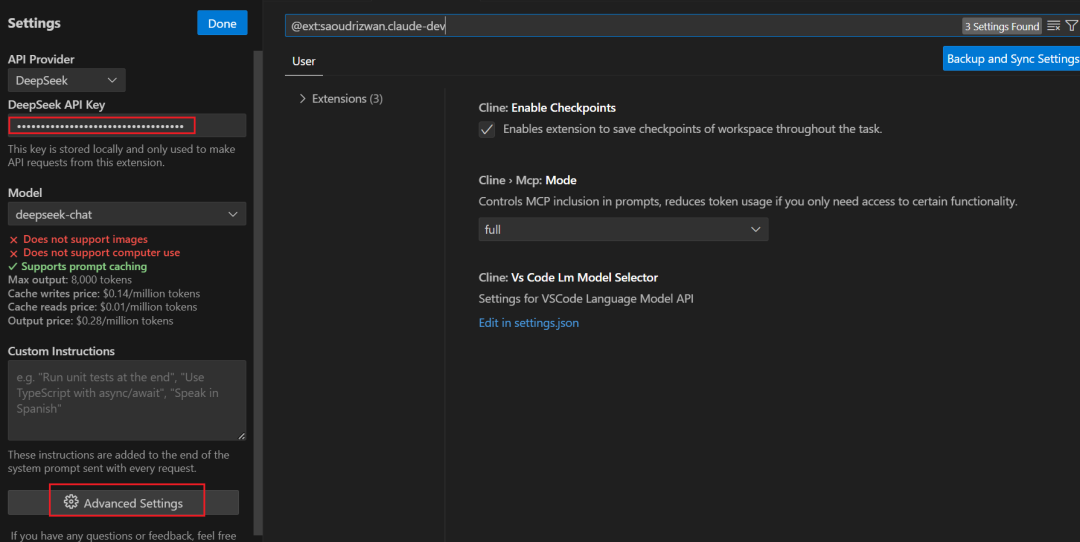Viewport: 1080px width, 542px height.
Task: Click 'Supports prompt caching' text
Action: [84, 267]
